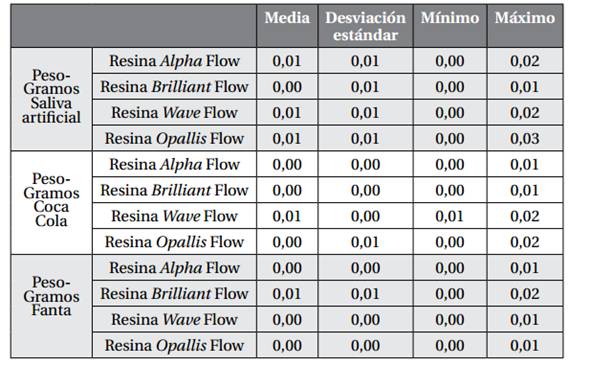Click Resina Alpha Flow under Fanta
This screenshot has width=589, height=366.
[x=174, y=268]
